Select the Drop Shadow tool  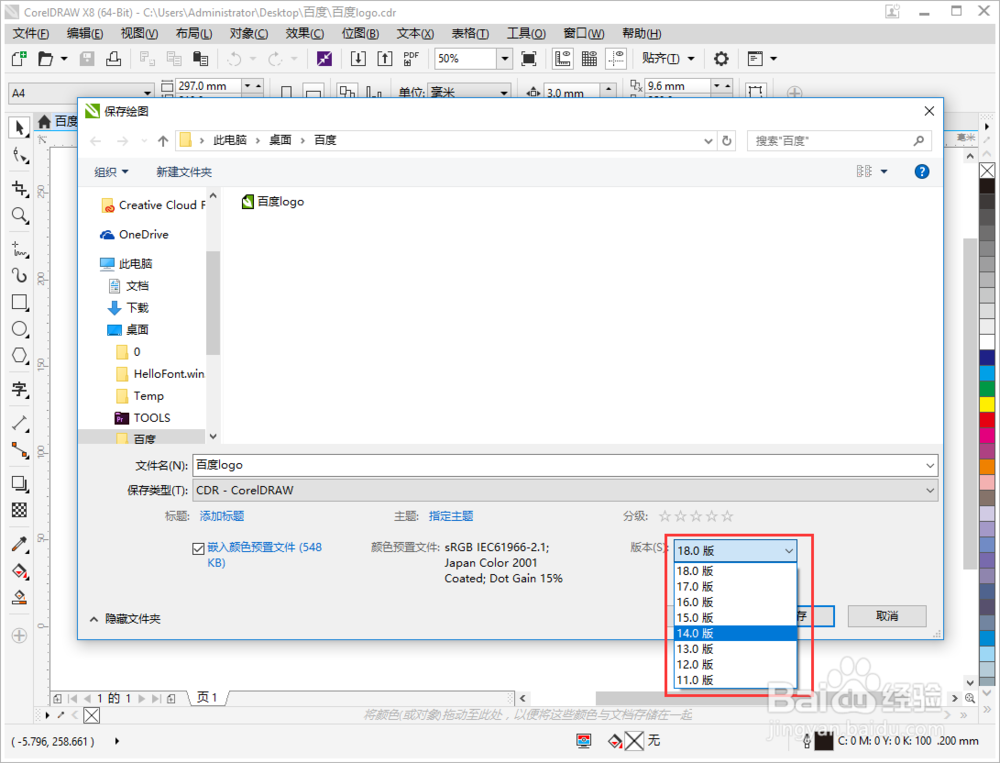coord(19,484)
